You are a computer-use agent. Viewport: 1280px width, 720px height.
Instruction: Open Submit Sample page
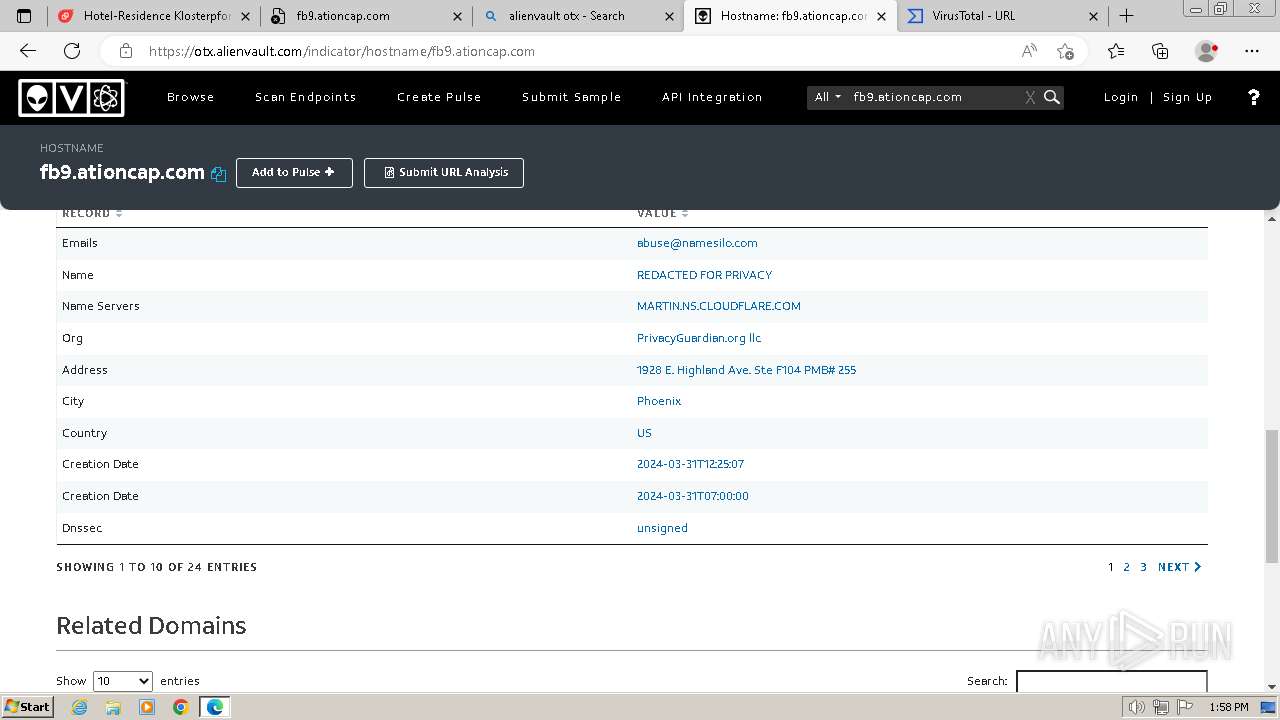click(x=572, y=97)
